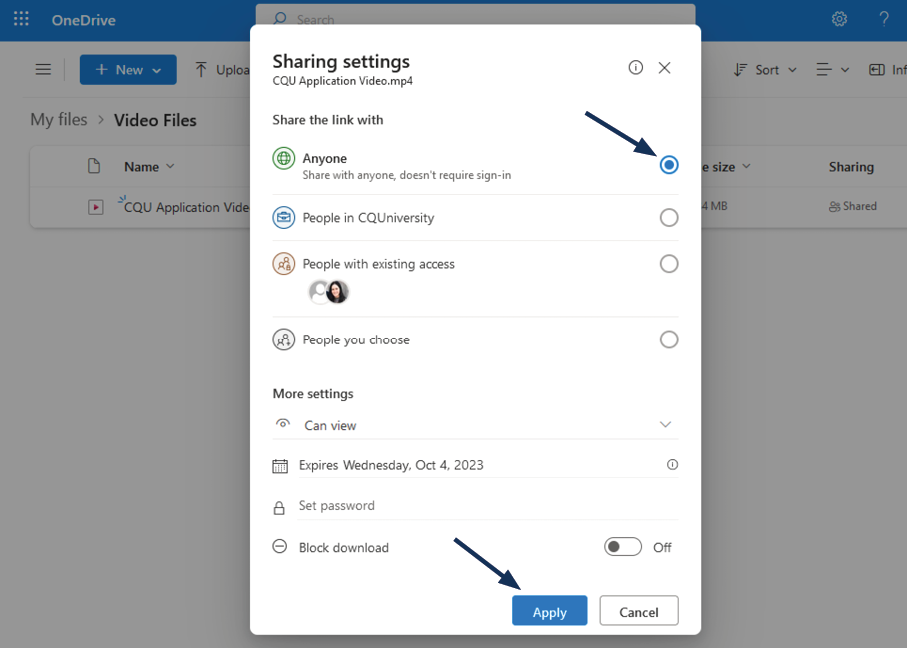Select the Anyone radio button

669,165
